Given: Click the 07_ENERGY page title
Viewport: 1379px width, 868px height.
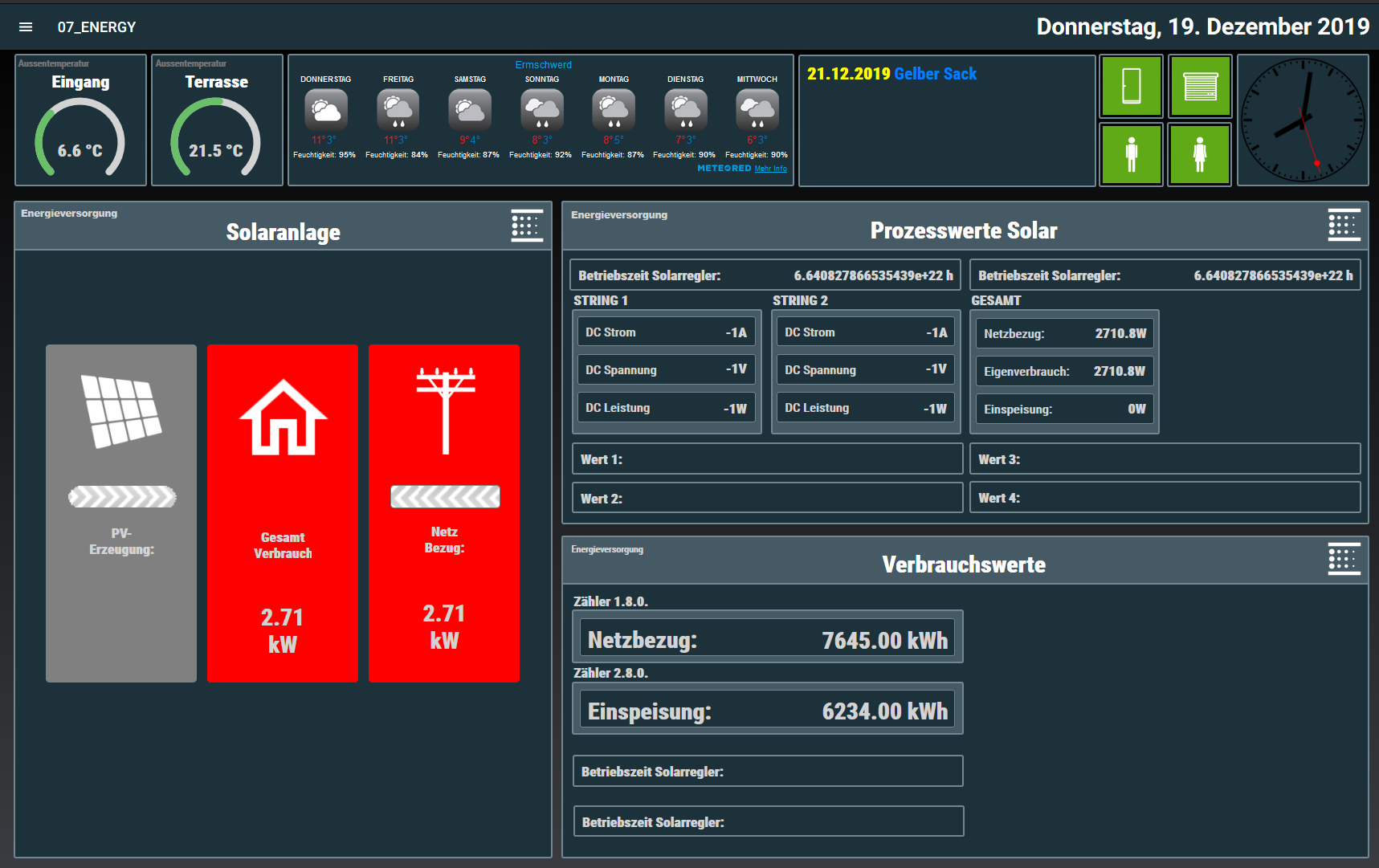Looking at the screenshot, I should tap(96, 27).
